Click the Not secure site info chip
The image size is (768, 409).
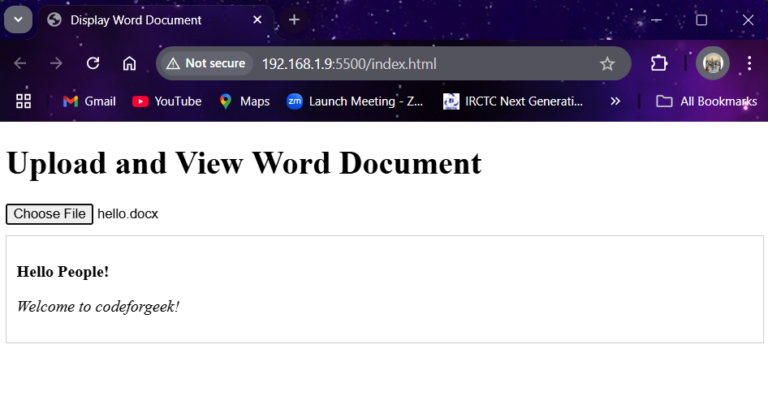(x=206, y=63)
